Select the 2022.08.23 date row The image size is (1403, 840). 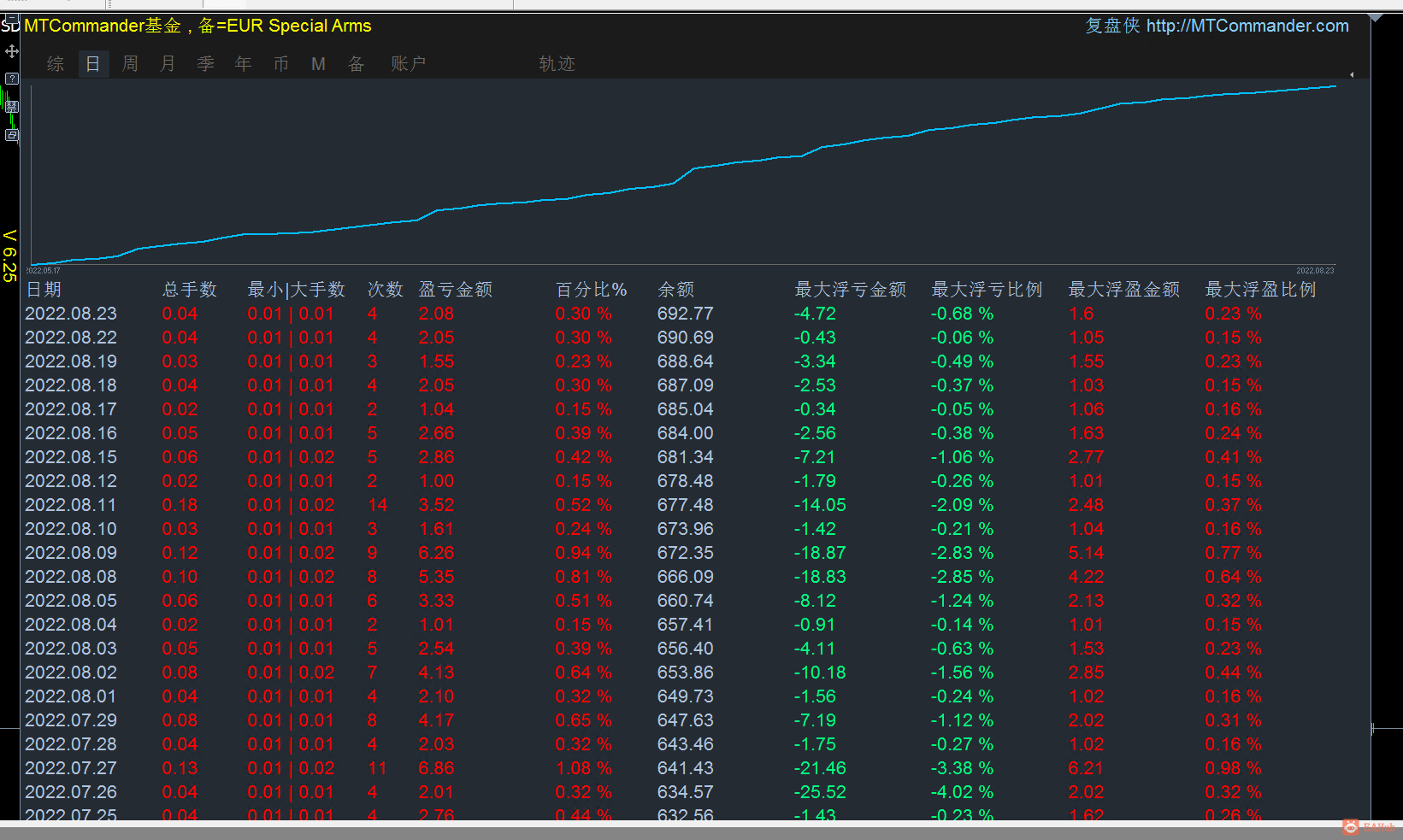[71, 314]
